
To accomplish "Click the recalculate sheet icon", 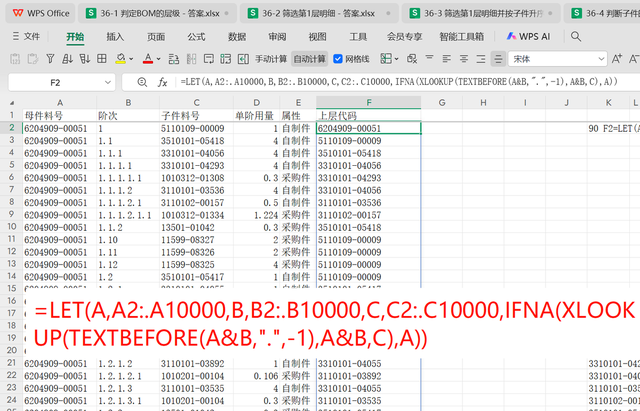I will [226, 59].
